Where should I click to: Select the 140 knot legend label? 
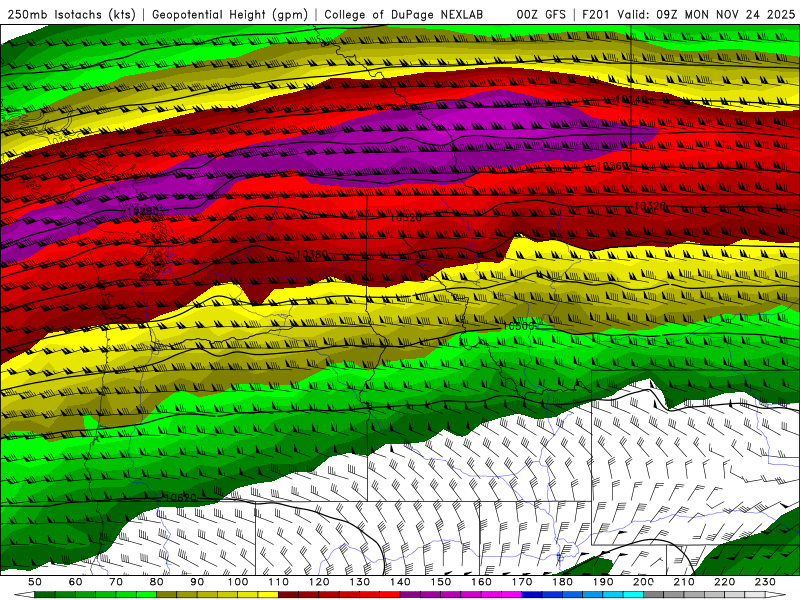tap(401, 582)
